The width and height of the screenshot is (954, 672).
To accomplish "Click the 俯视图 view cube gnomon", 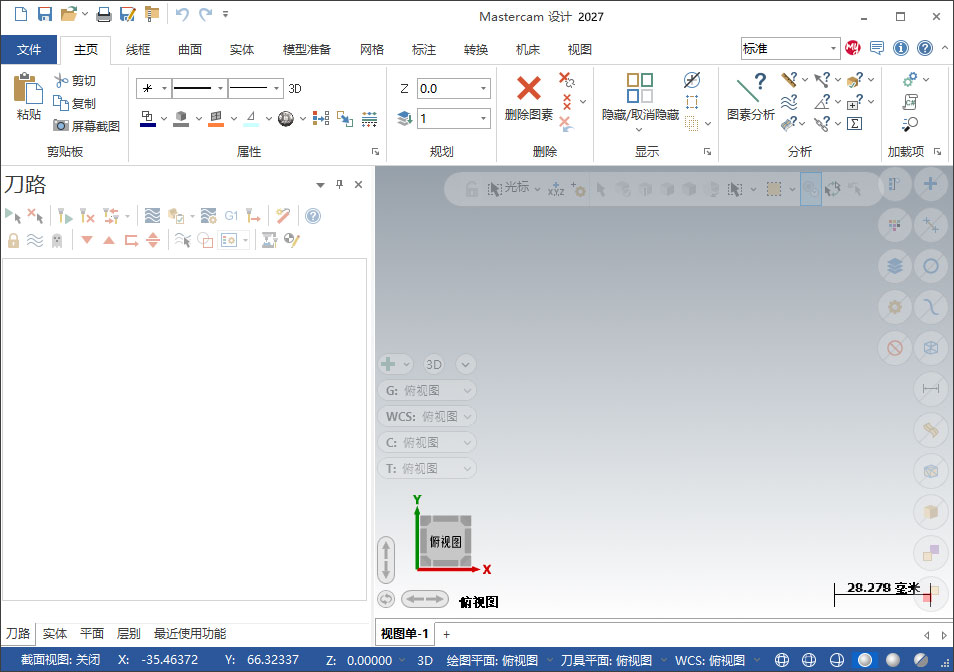I will click(x=445, y=541).
